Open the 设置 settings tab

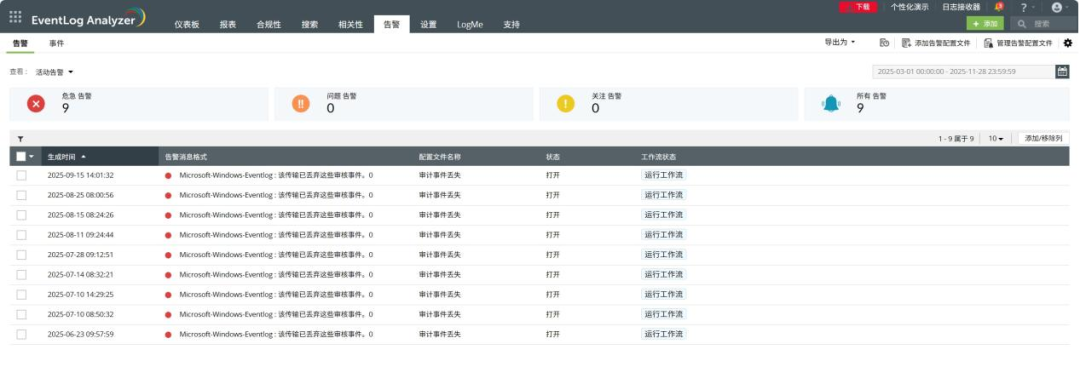pos(428,24)
